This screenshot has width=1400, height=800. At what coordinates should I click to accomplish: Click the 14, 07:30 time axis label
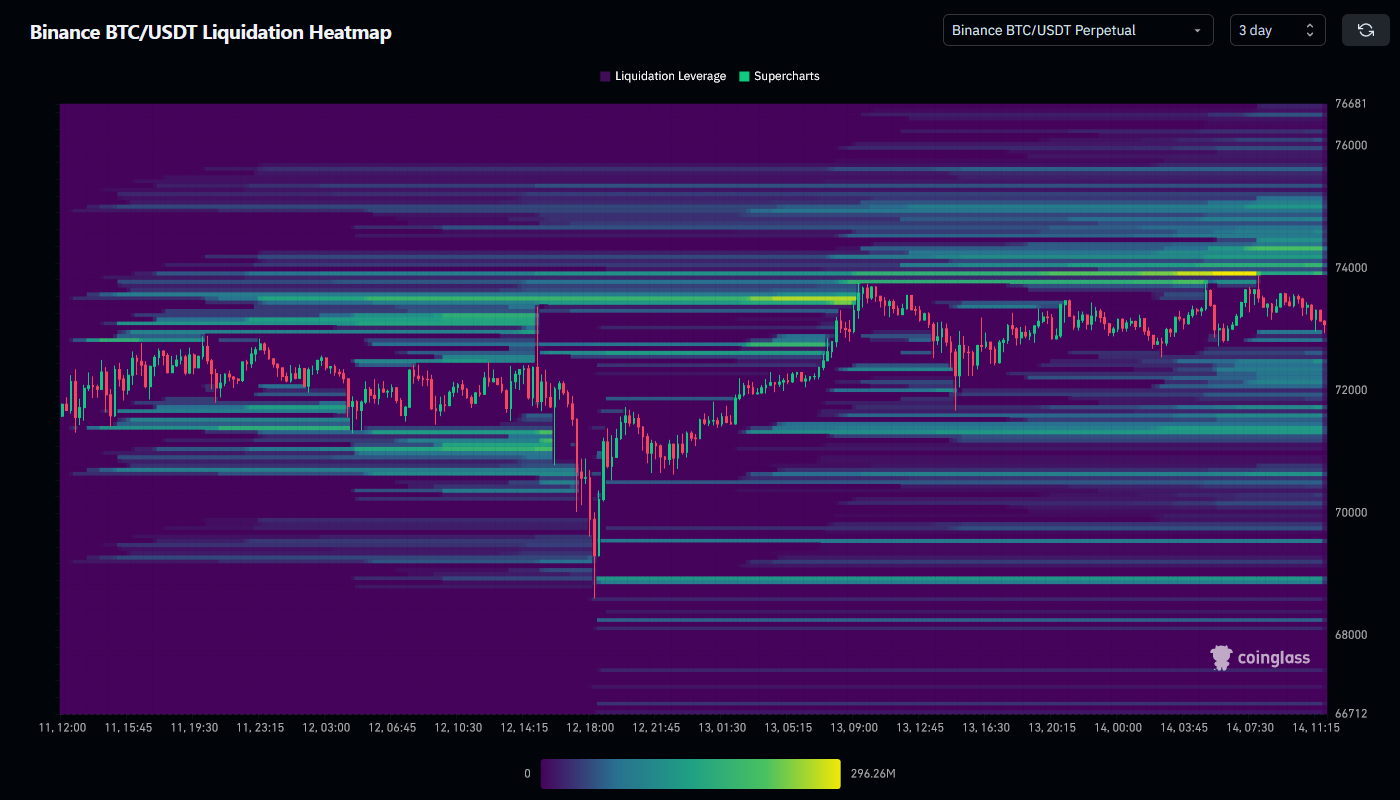click(1250, 728)
